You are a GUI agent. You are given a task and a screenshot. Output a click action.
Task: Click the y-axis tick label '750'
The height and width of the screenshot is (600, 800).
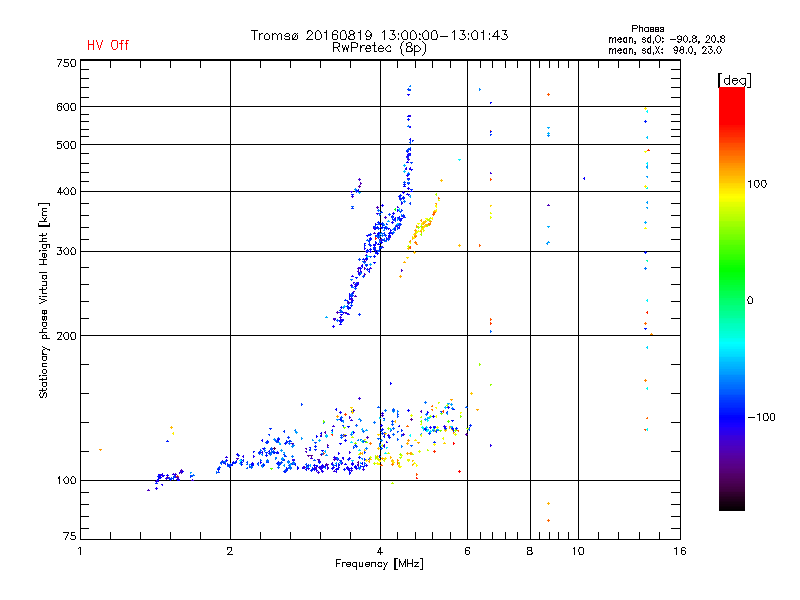[66, 63]
